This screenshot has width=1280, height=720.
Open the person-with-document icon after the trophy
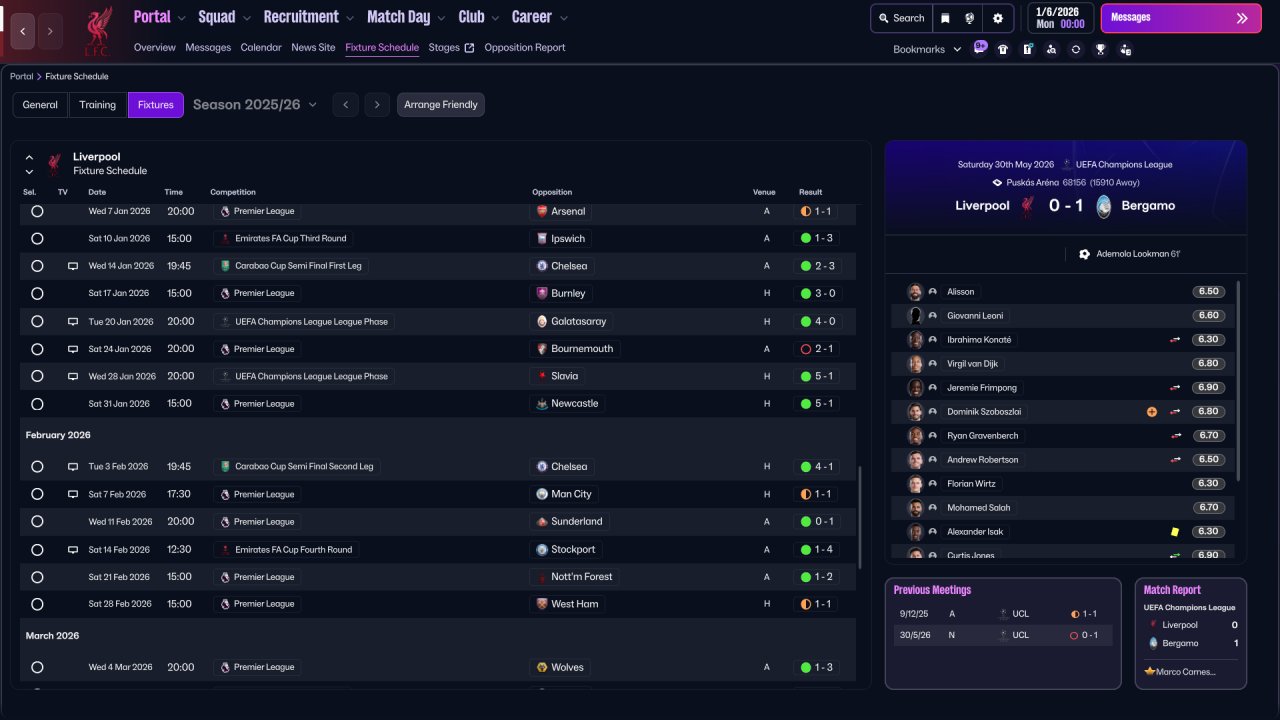(x=1125, y=49)
